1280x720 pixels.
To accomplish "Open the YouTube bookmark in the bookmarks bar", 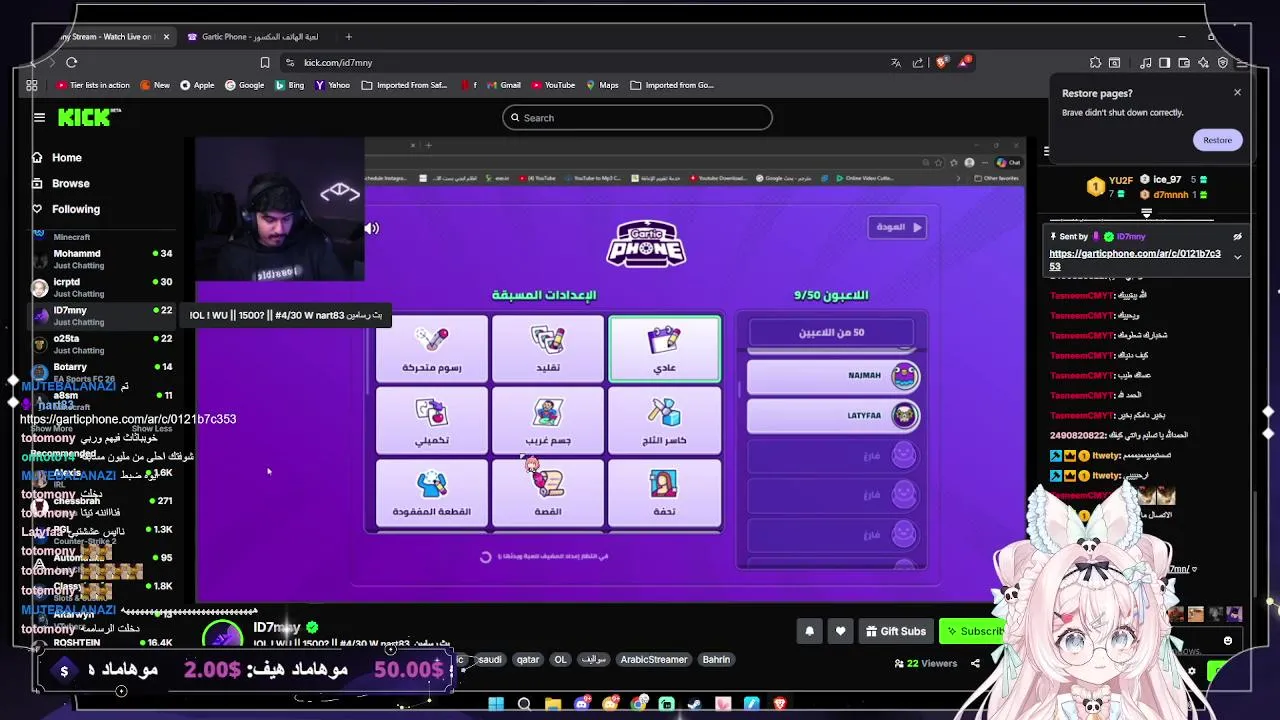I will tap(553, 85).
